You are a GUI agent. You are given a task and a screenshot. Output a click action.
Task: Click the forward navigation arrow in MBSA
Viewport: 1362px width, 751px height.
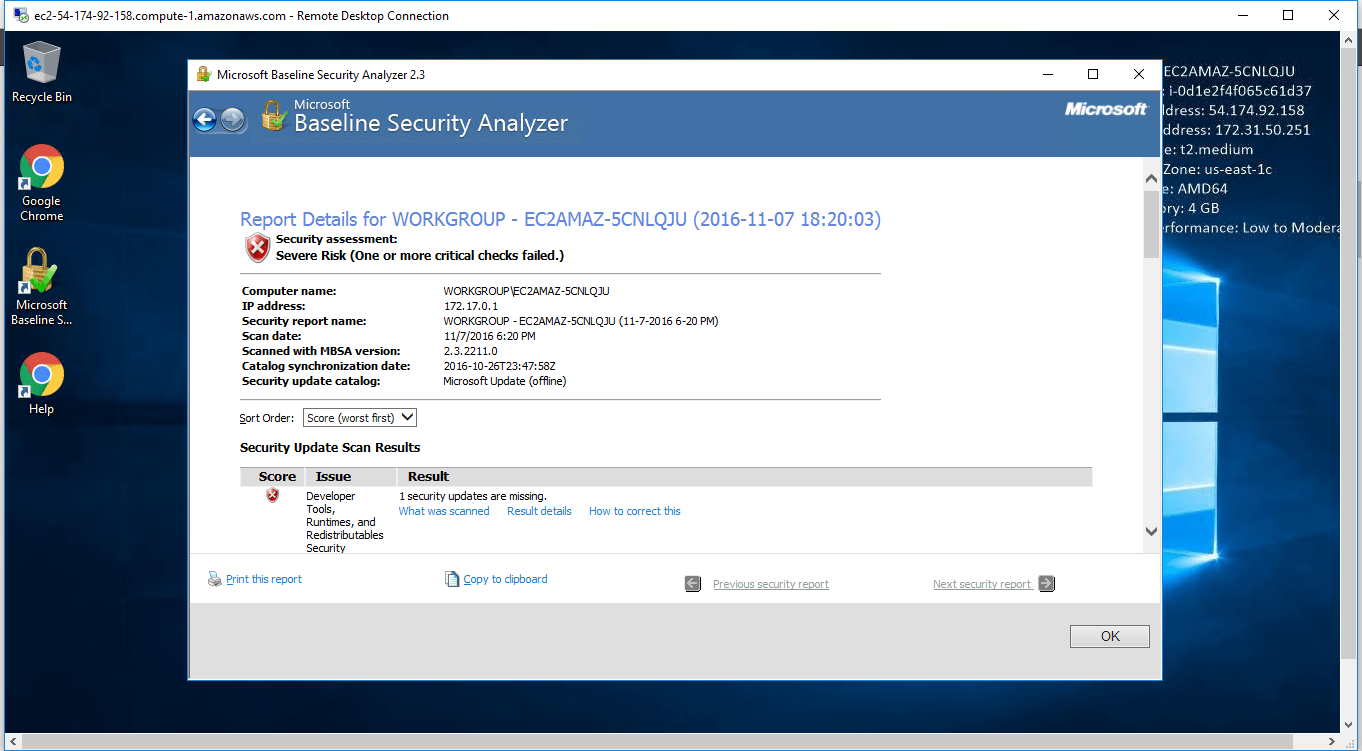point(231,119)
